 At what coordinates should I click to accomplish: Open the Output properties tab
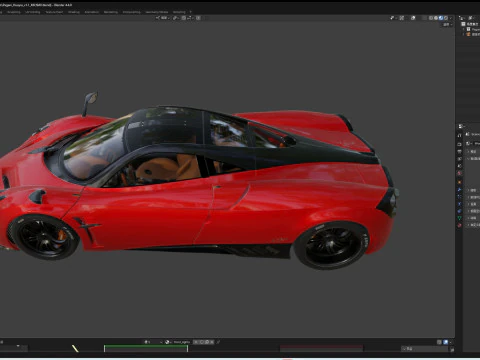click(x=460, y=152)
